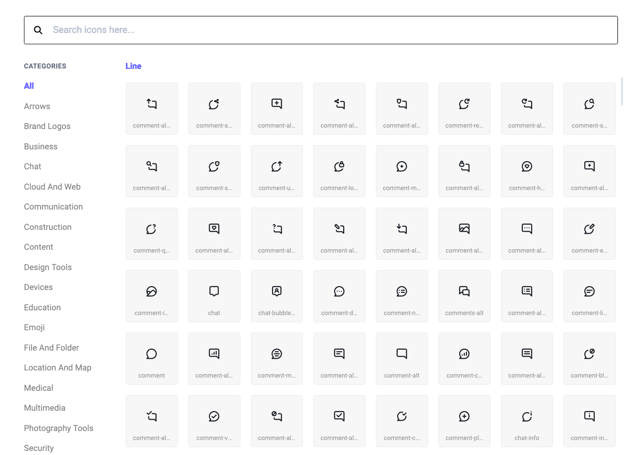Image resolution: width=640 pixels, height=455 pixels.
Task: Switch to the Line style tab
Action: 133,66
